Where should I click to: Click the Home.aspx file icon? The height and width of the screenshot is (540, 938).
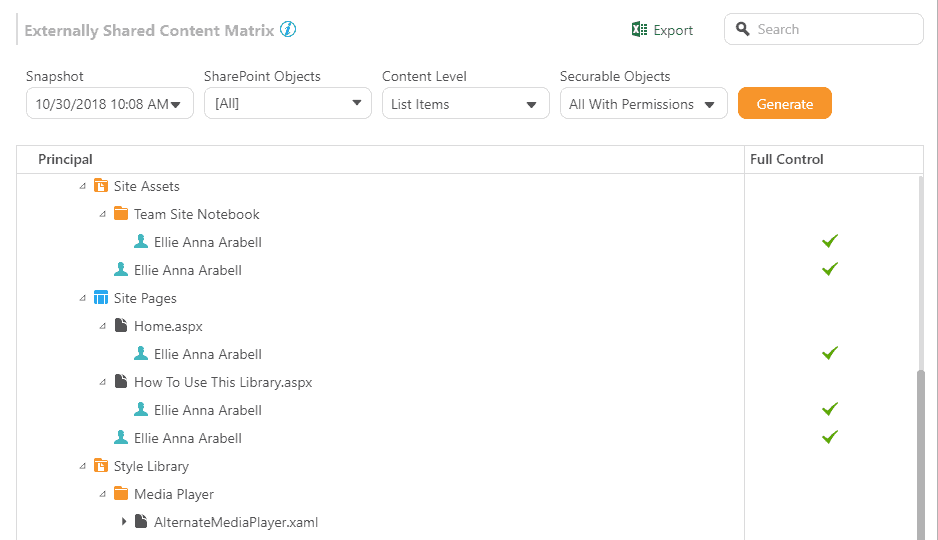click(x=121, y=326)
